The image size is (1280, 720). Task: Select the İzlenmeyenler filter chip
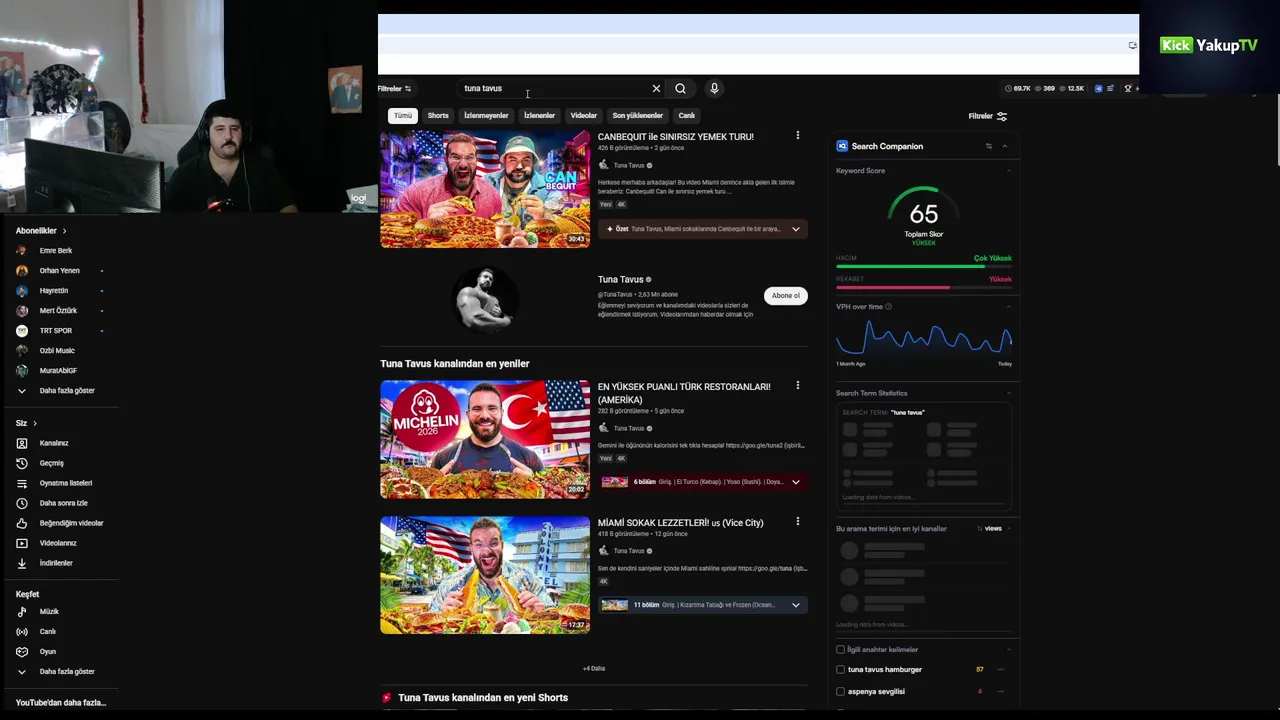tap(486, 116)
